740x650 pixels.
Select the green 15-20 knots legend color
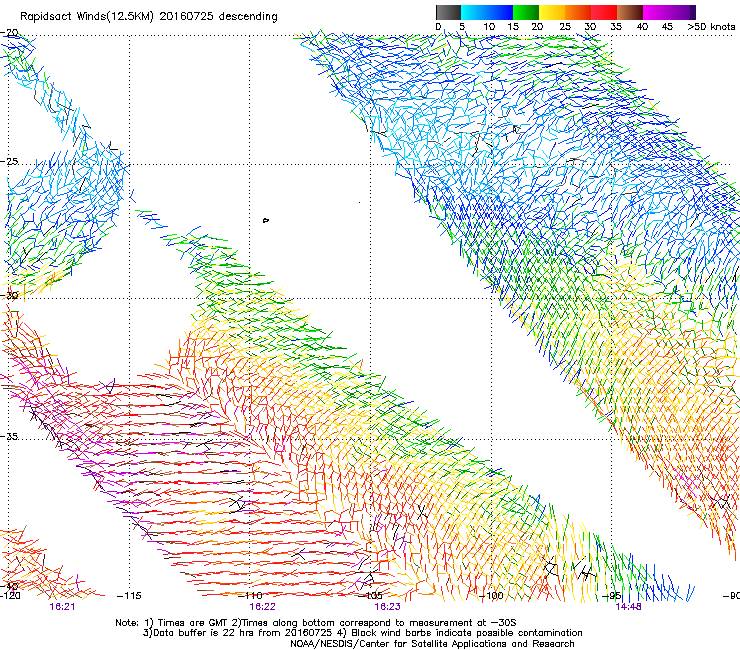(526, 12)
